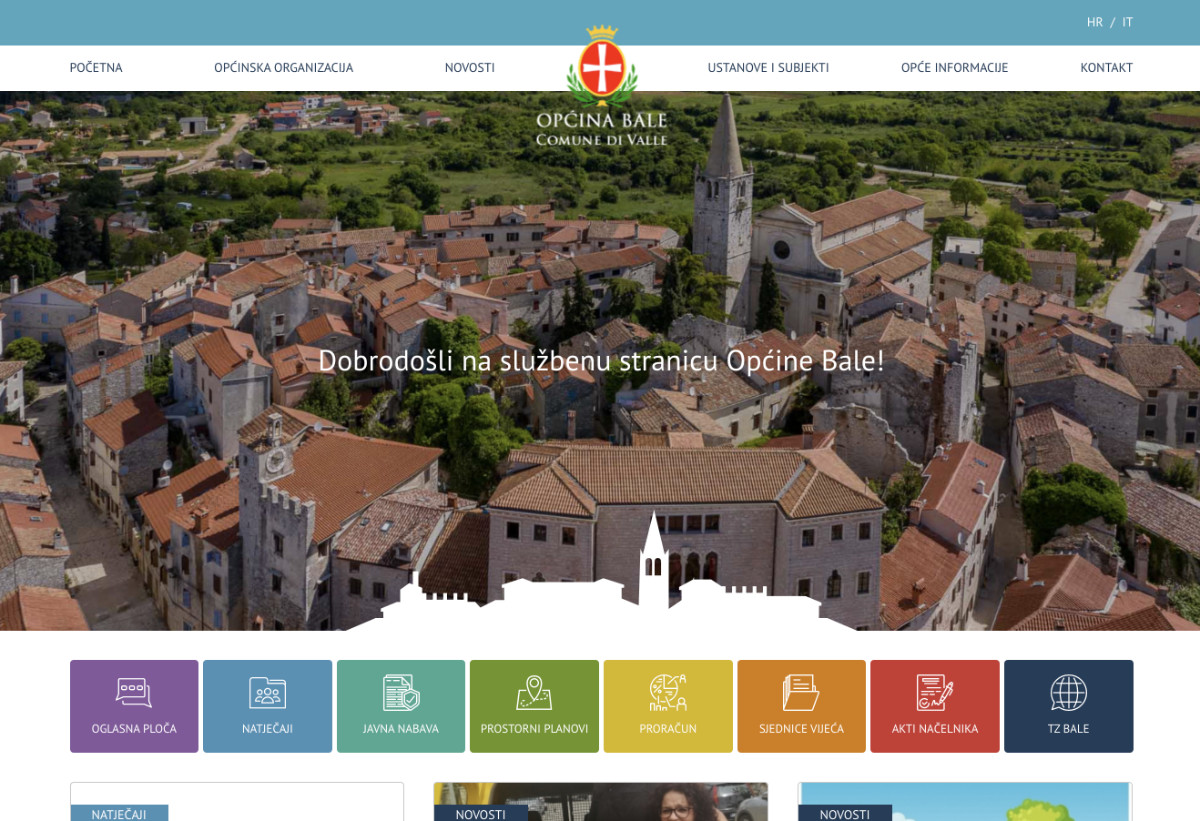Open the Novosti menu item
This screenshot has height=821, width=1200.
(470, 68)
